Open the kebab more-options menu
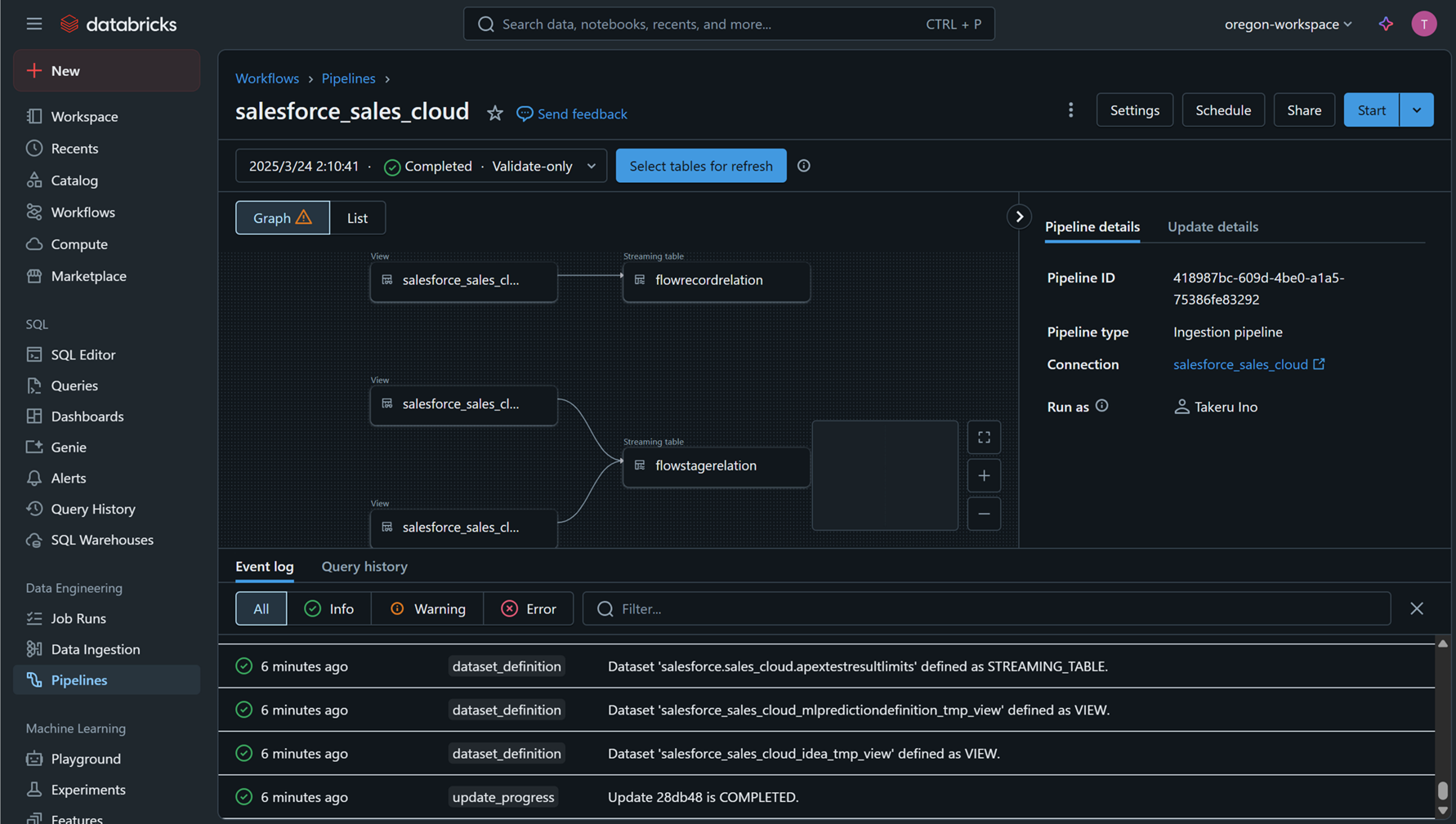 1070,110
